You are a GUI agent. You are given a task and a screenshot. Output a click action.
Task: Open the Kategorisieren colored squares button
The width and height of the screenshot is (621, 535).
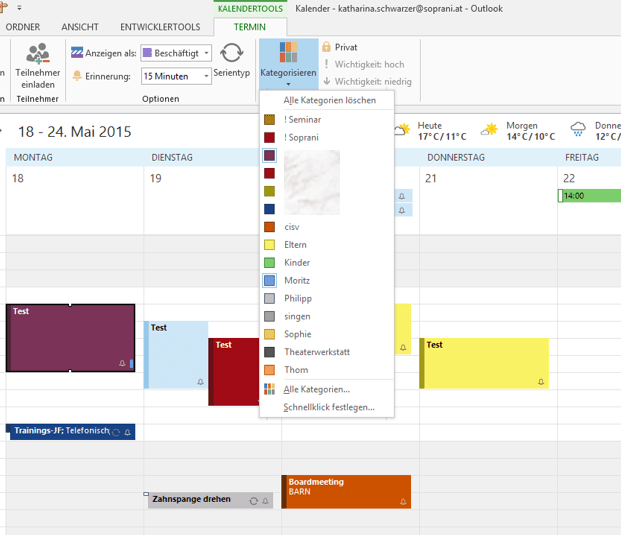tap(288, 52)
